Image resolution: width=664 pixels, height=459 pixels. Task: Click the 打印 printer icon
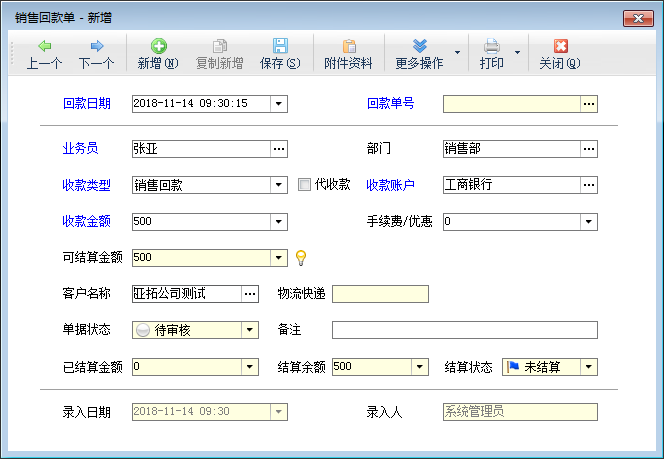491,46
